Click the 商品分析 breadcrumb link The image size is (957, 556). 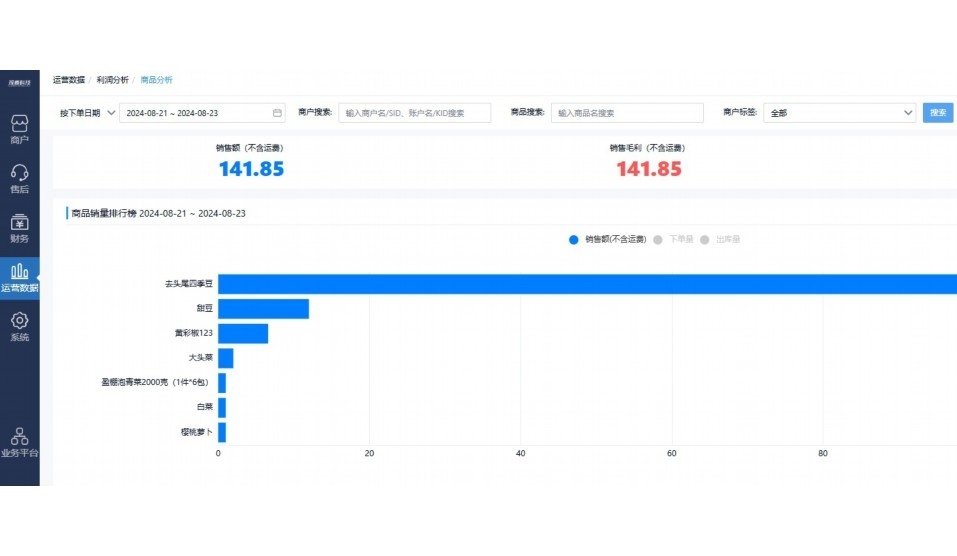pos(156,80)
